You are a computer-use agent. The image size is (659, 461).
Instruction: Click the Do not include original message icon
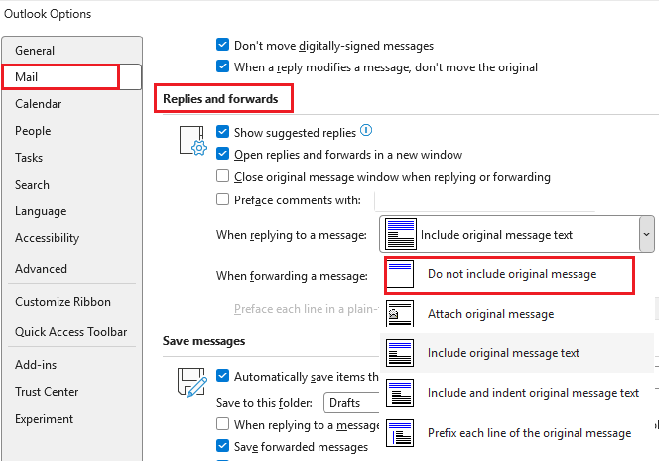click(400, 274)
